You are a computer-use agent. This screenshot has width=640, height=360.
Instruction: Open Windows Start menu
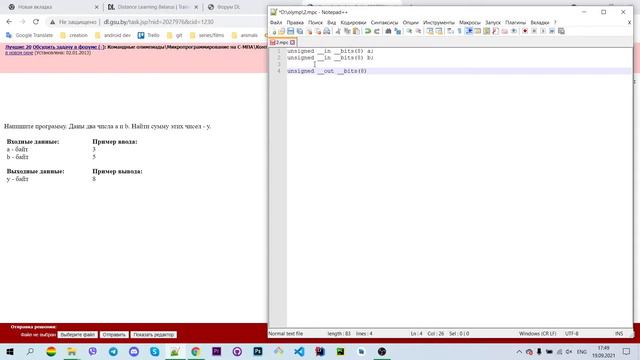pyautogui.click(x=10, y=351)
